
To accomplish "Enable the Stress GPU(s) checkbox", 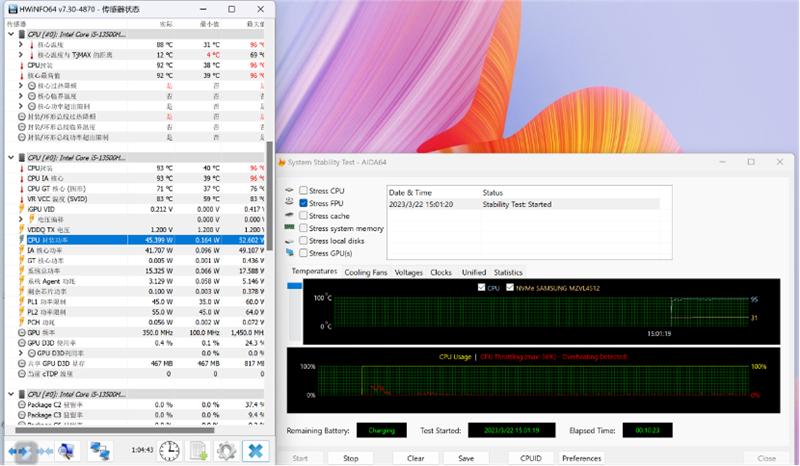I will click(x=303, y=254).
